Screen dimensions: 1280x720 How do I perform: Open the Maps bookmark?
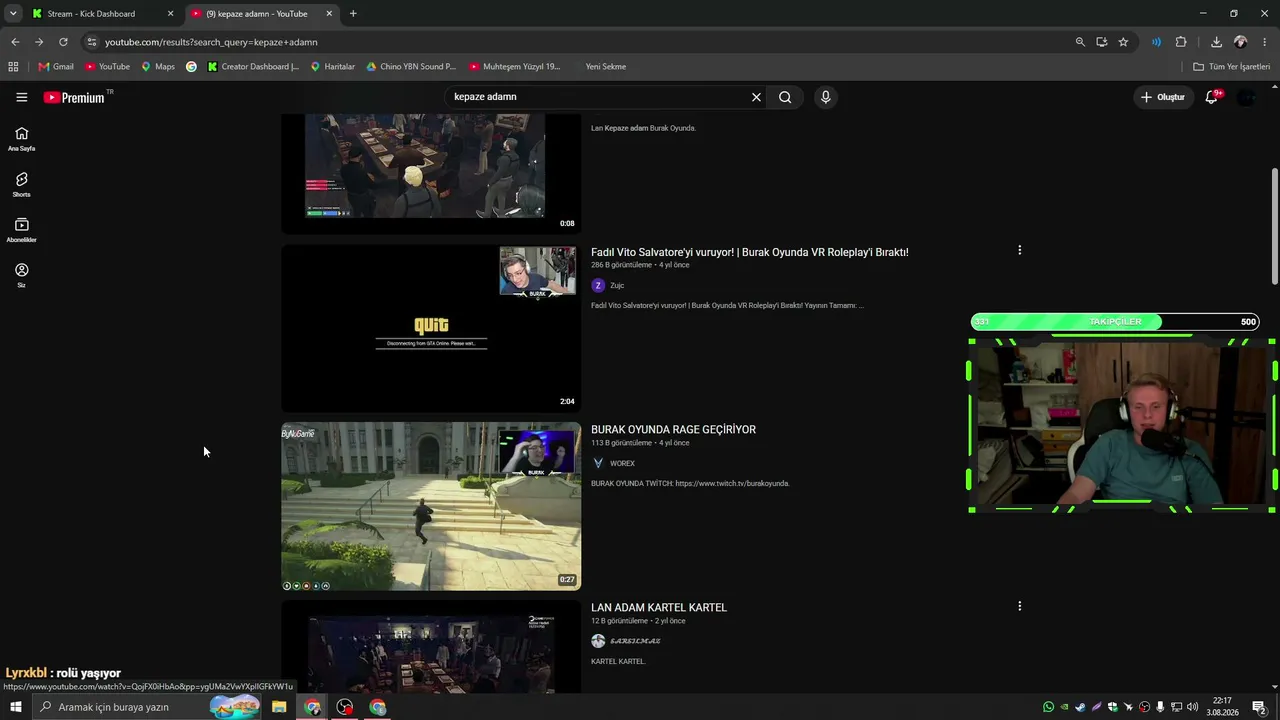tap(158, 67)
